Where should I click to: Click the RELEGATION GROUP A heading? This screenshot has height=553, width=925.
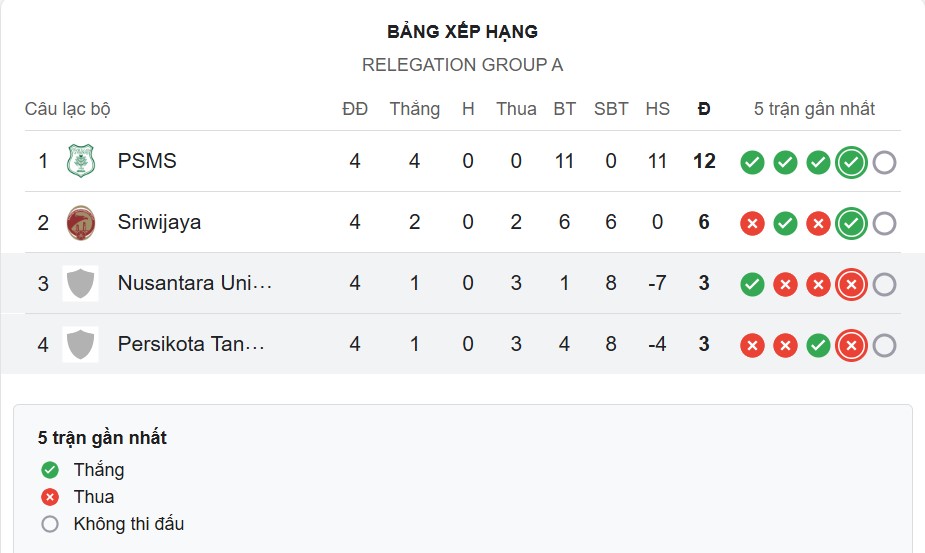462,65
